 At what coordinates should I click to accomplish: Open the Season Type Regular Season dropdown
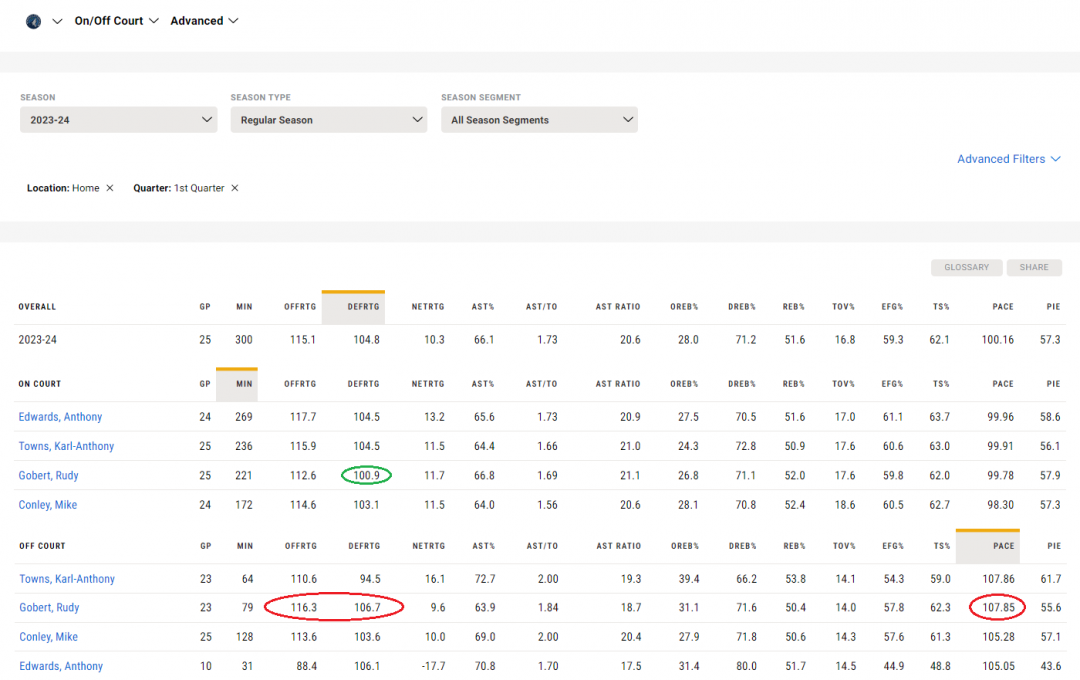(x=329, y=120)
